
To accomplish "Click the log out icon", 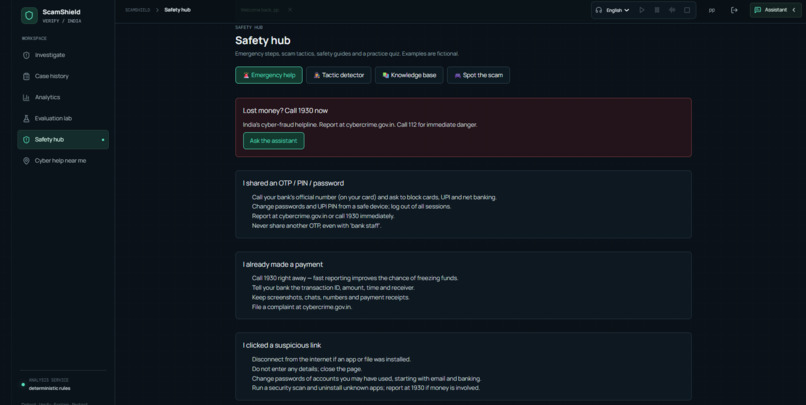I will click(x=734, y=10).
